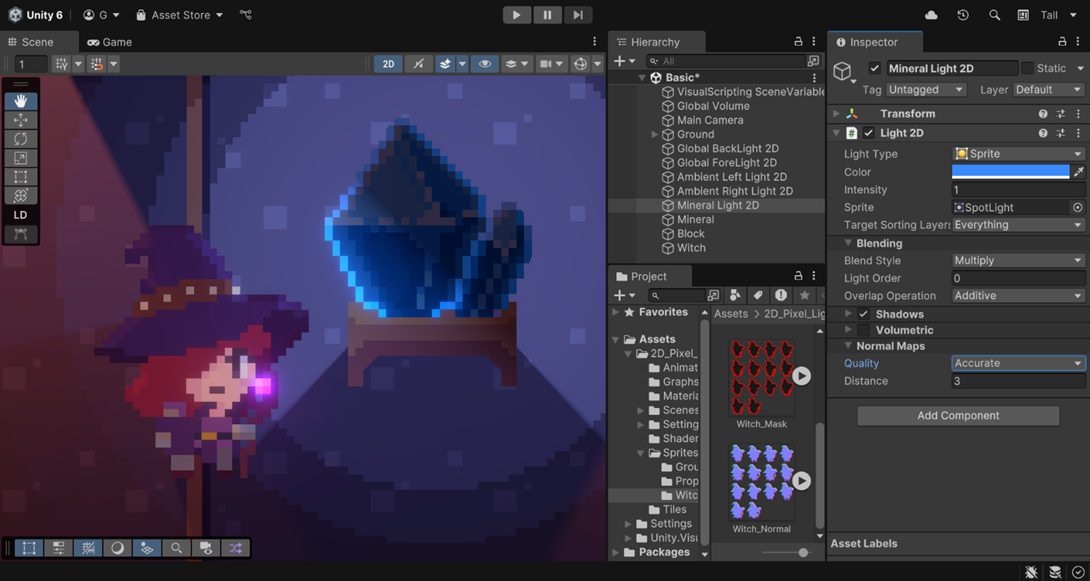Toggle the 2D scene view mode
The width and height of the screenshot is (1090, 581).
388,64
